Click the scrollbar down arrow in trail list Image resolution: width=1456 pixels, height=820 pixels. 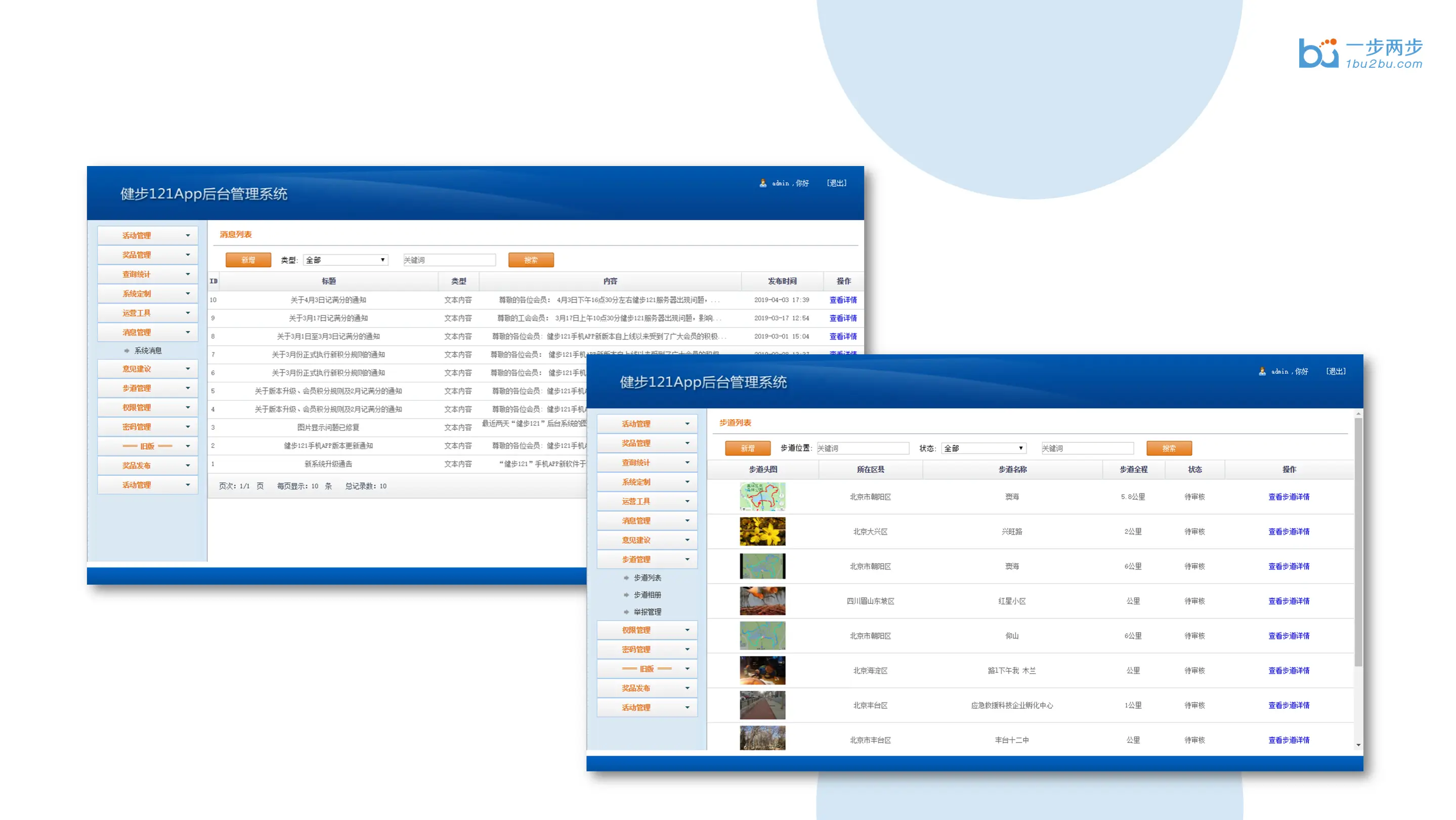1358,745
